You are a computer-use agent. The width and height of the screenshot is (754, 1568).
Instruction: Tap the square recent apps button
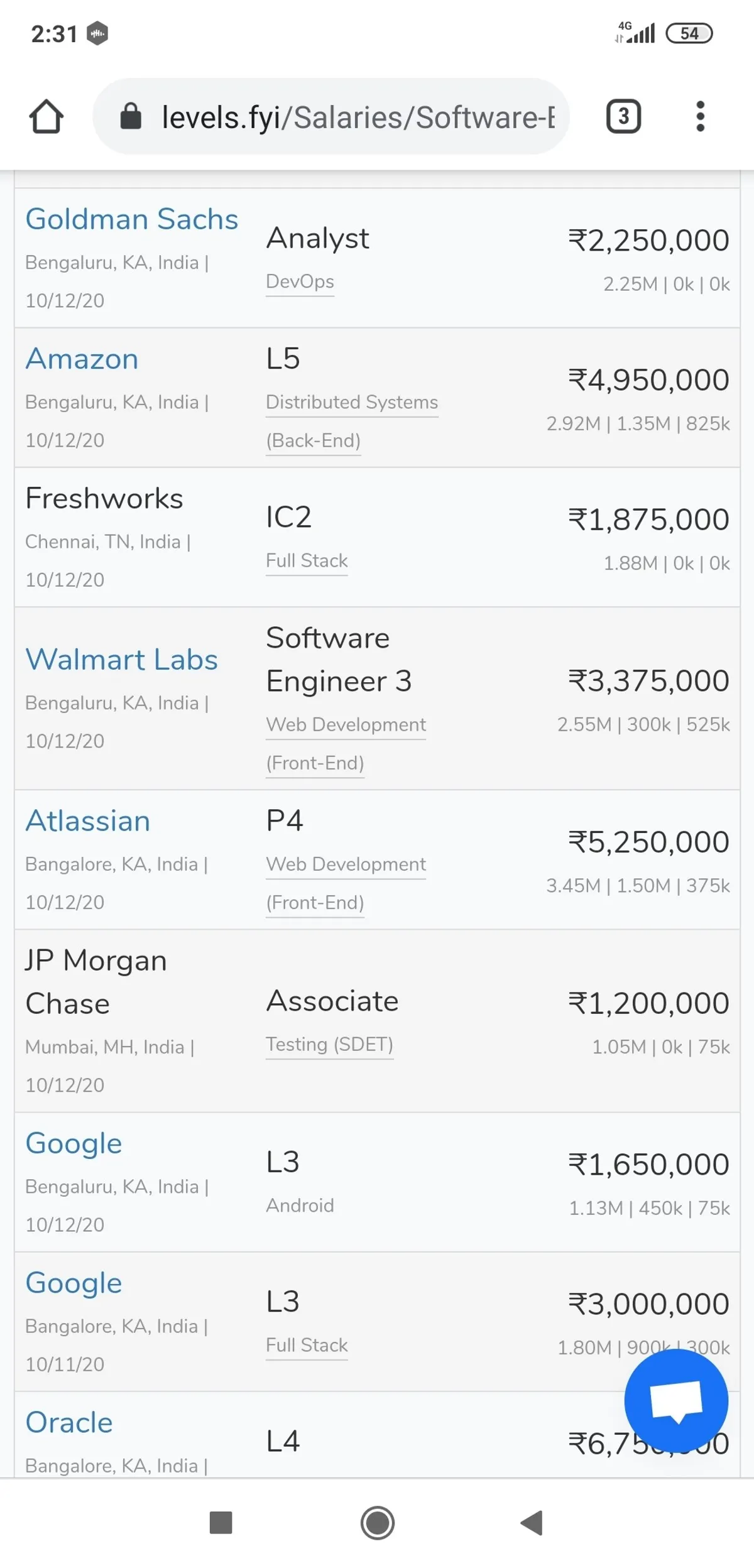click(x=221, y=1522)
